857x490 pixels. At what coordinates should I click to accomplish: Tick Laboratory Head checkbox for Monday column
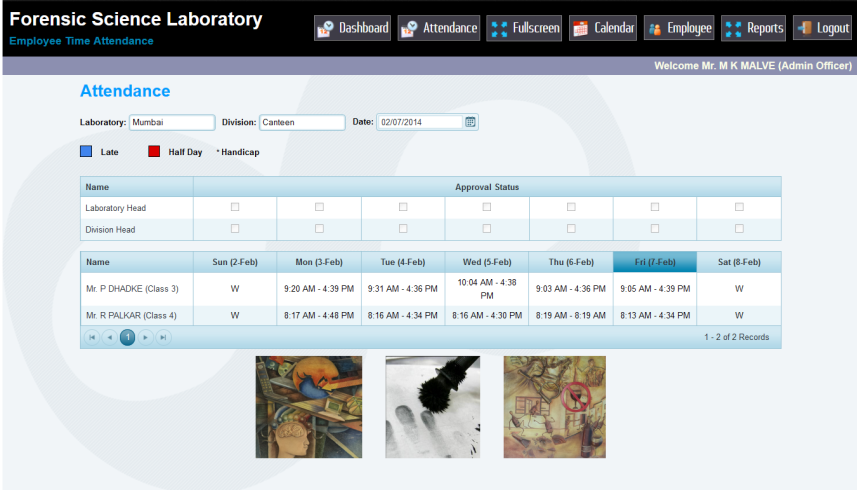[x=319, y=207]
